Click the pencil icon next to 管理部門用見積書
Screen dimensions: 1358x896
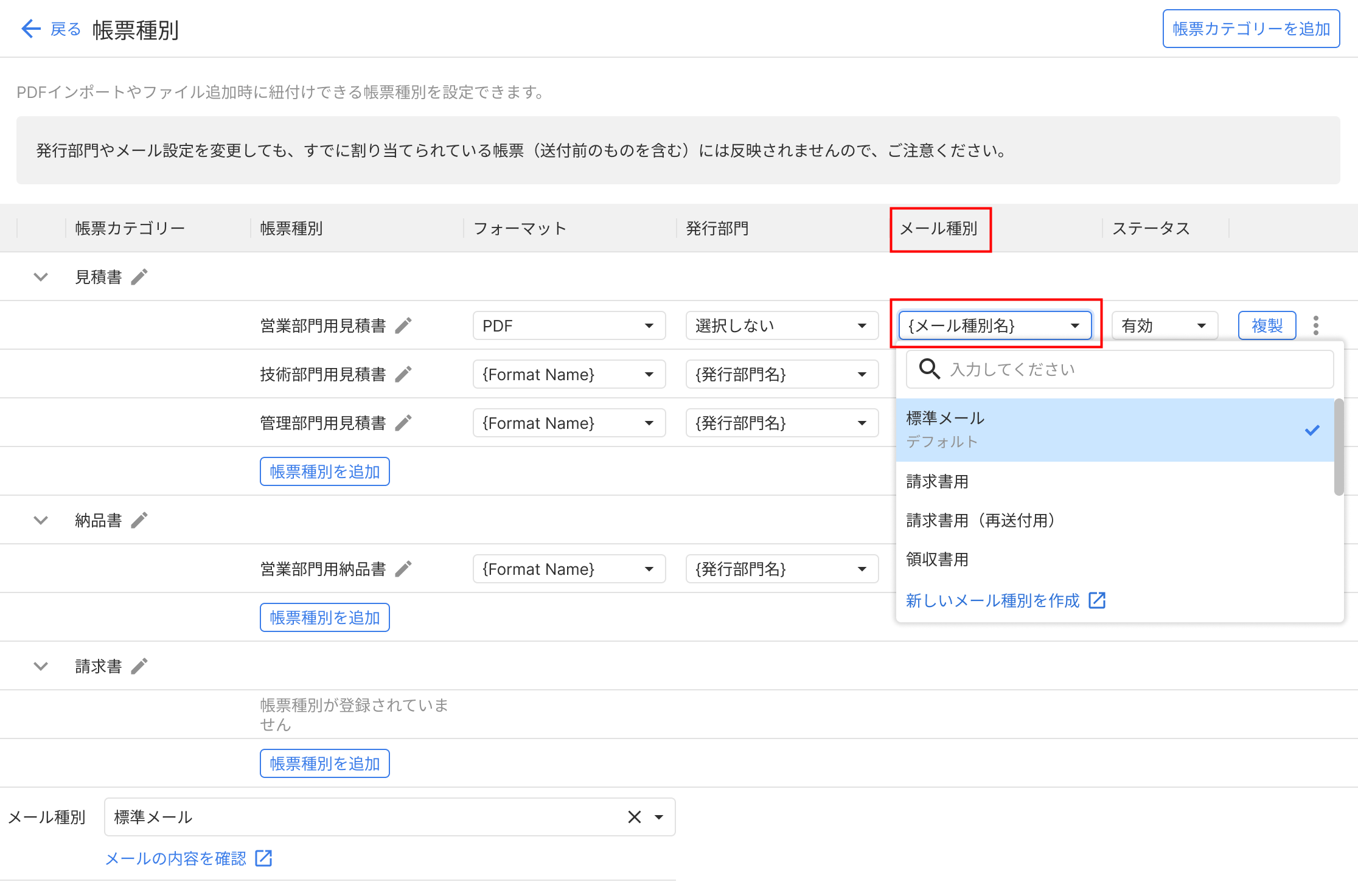coord(403,423)
